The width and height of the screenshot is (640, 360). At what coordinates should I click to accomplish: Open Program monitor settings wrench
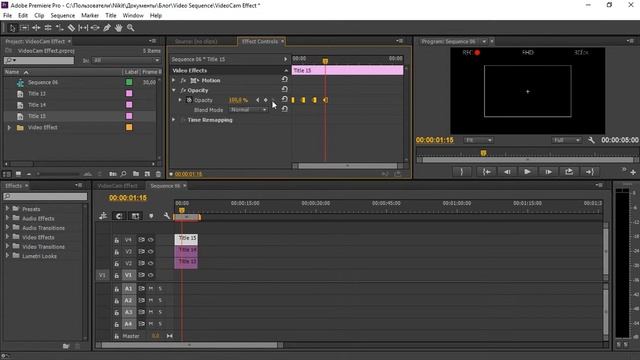click(591, 140)
